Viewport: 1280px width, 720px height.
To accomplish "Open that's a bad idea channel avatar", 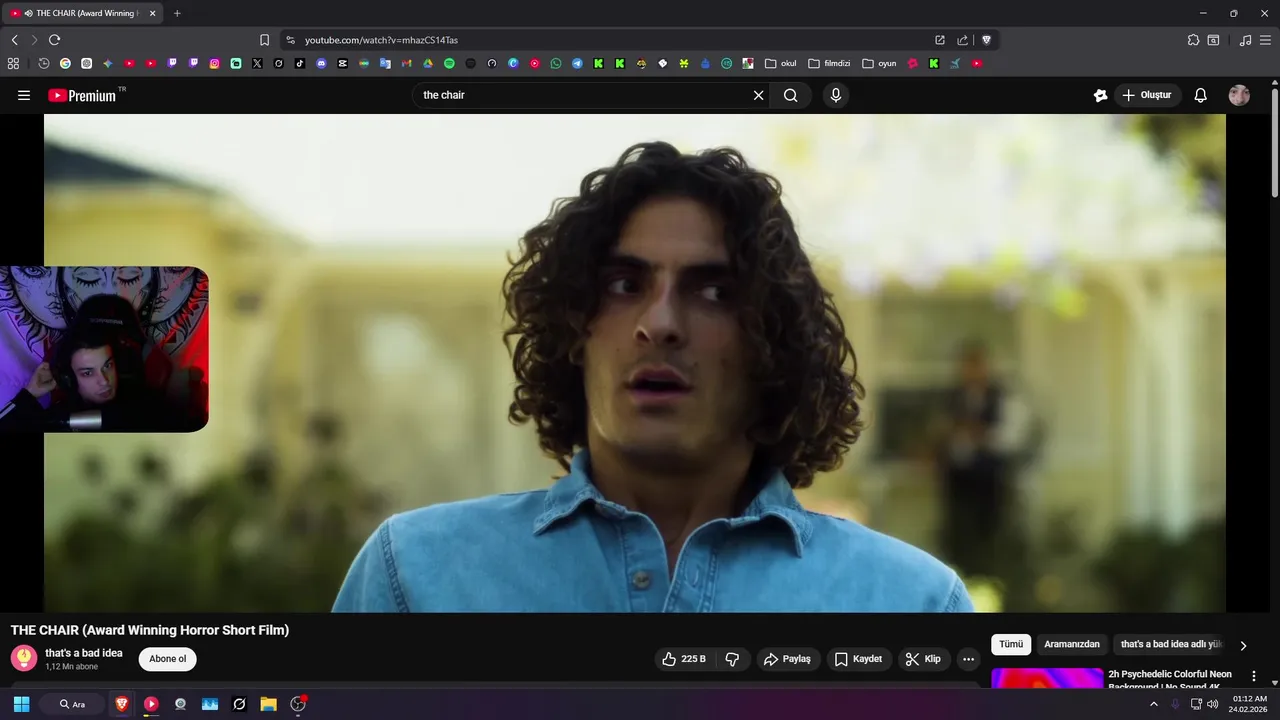I will 24,658.
